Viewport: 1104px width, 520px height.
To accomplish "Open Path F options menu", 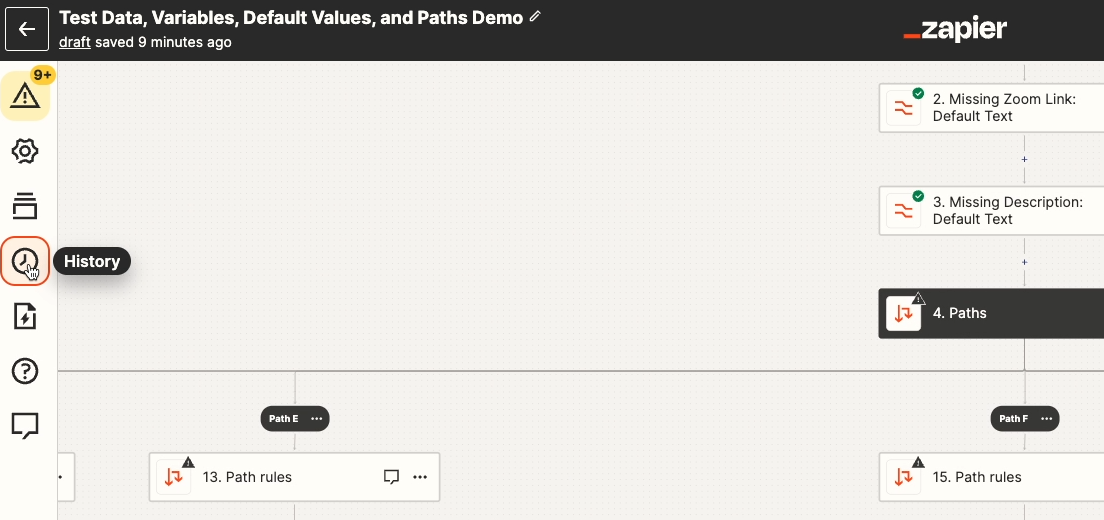I will click(x=1047, y=419).
